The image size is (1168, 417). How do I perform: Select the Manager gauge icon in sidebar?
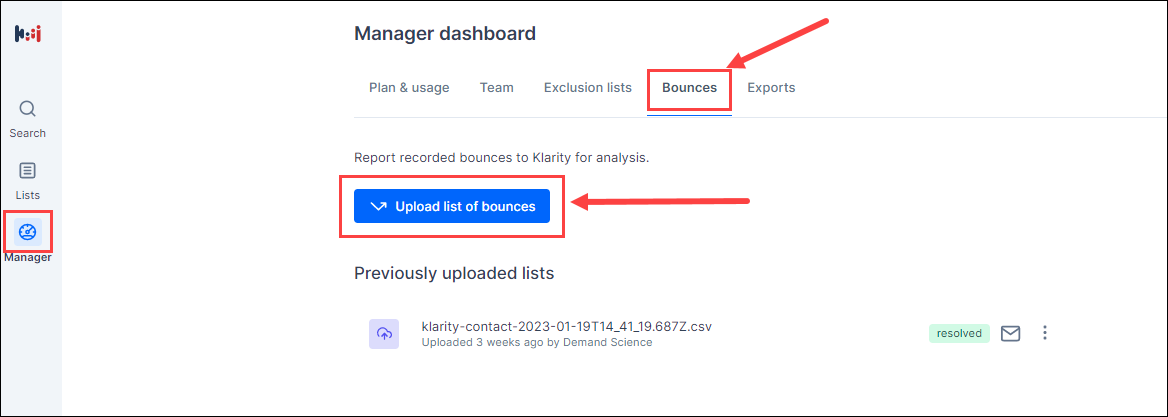pos(28,232)
